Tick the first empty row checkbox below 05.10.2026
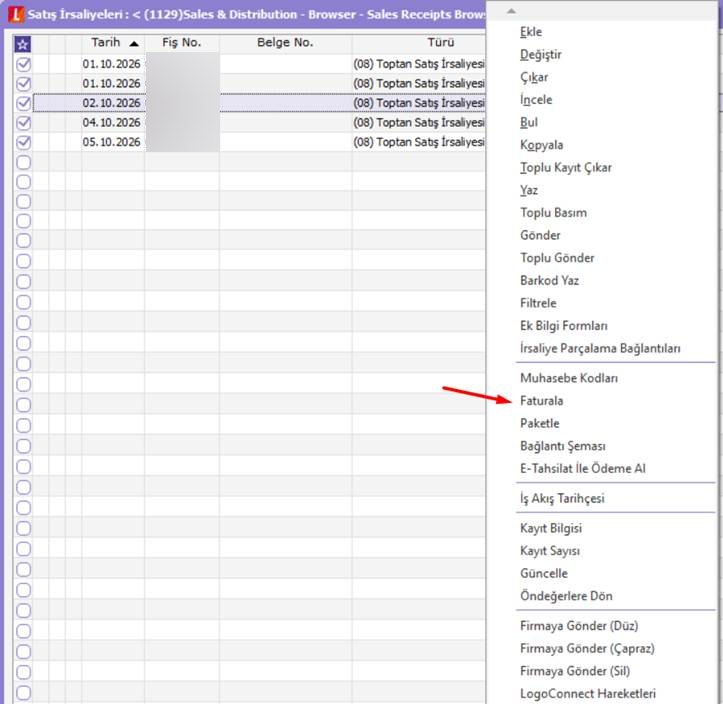723x704 pixels. tap(24, 162)
